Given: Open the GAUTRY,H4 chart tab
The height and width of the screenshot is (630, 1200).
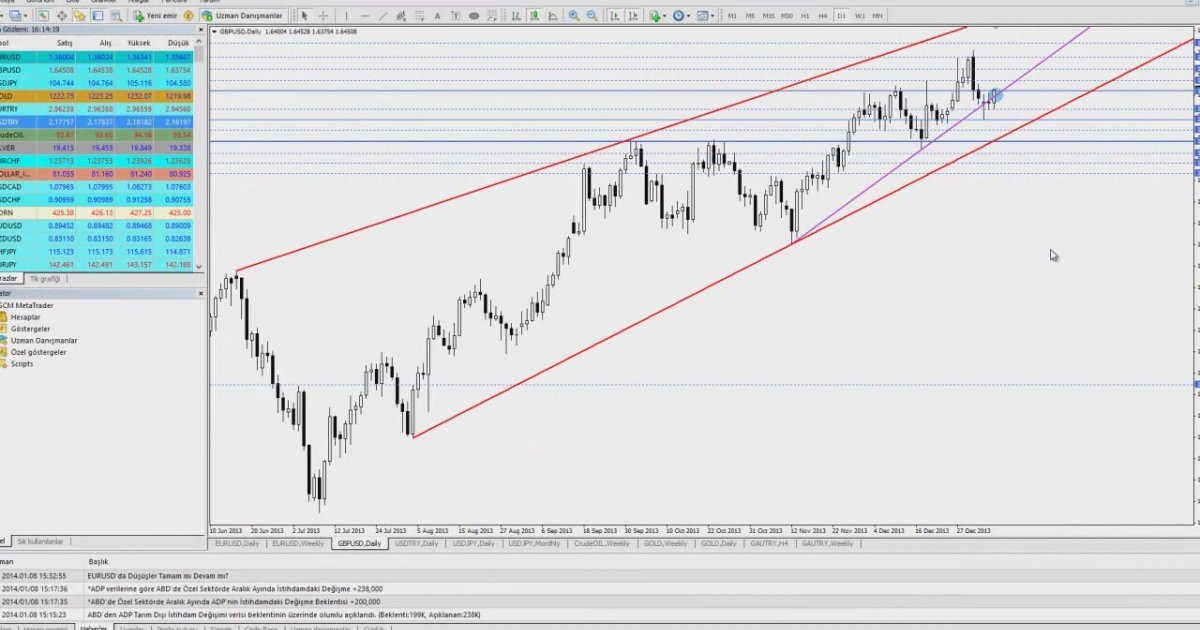Looking at the screenshot, I should [x=771, y=543].
